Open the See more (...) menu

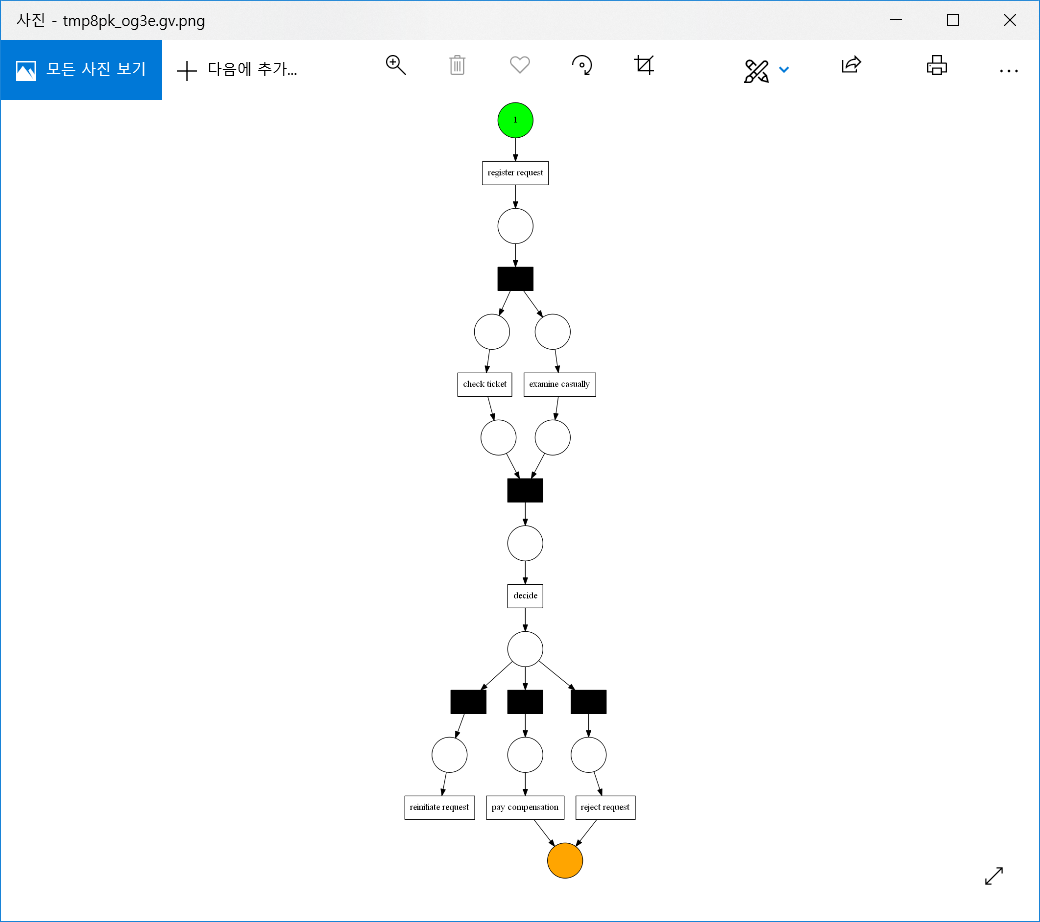click(1008, 70)
